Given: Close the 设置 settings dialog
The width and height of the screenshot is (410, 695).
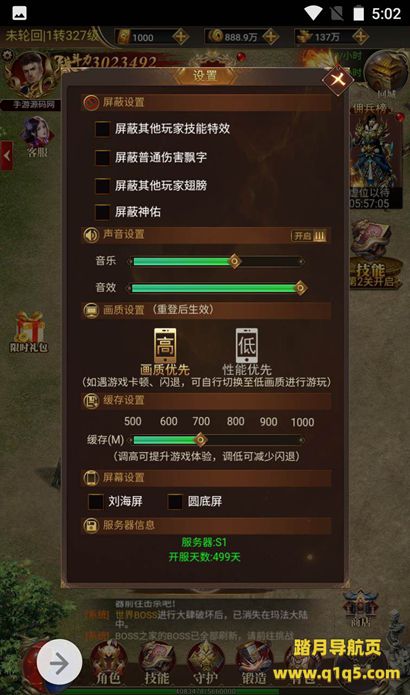Looking at the screenshot, I should click(338, 80).
